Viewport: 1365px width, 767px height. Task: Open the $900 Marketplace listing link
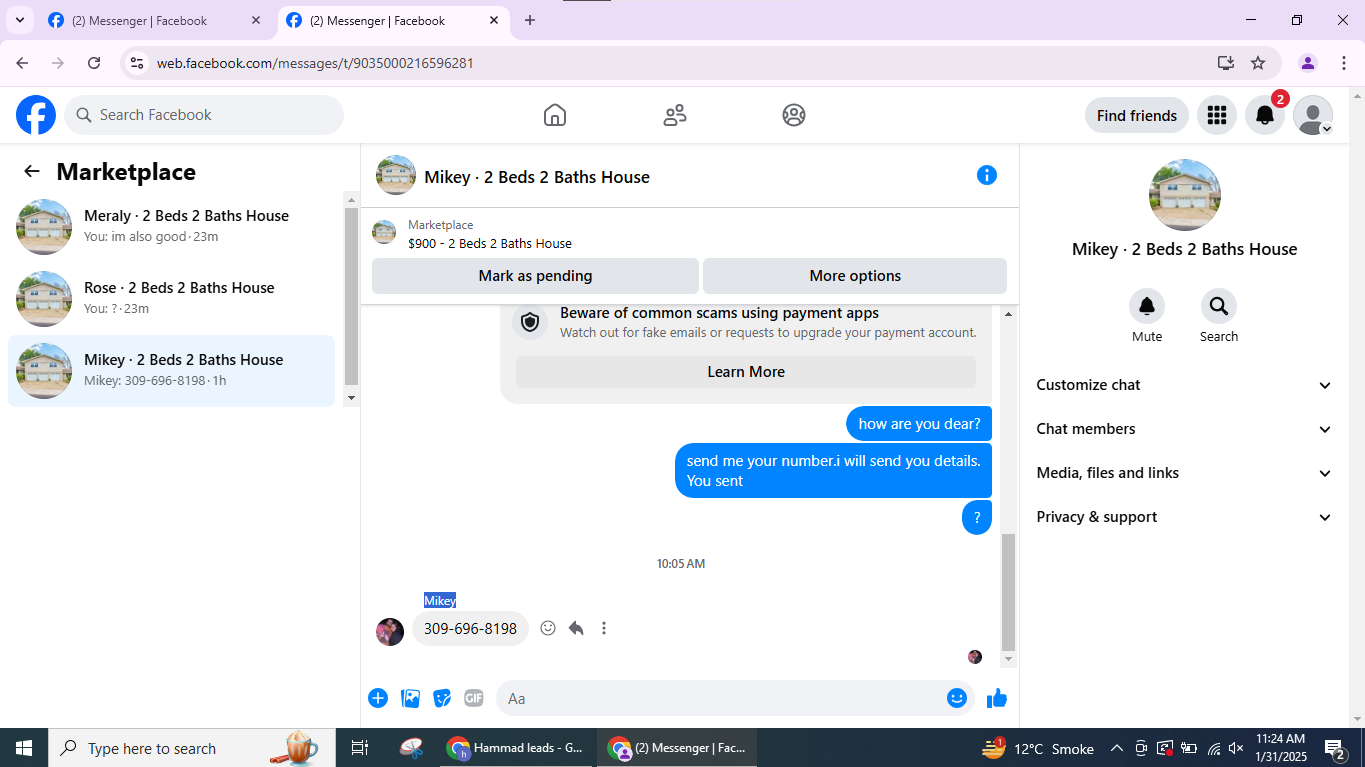[x=490, y=243]
